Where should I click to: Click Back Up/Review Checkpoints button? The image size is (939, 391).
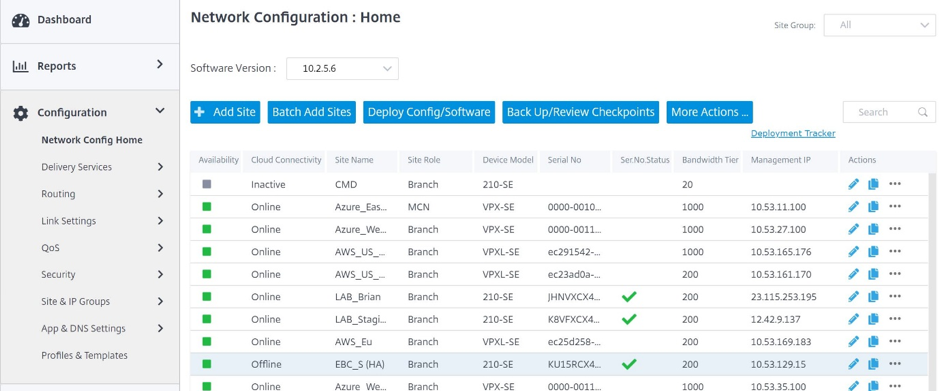580,112
